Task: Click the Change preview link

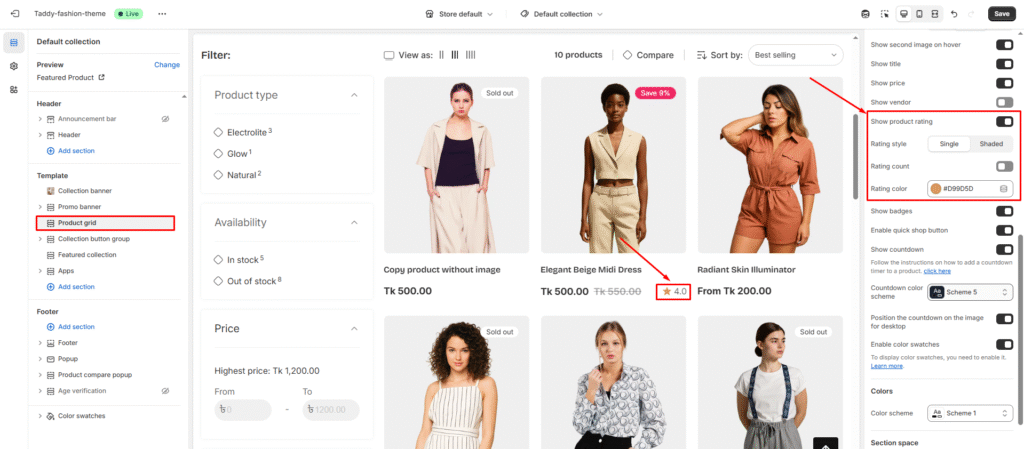Action: (x=167, y=65)
